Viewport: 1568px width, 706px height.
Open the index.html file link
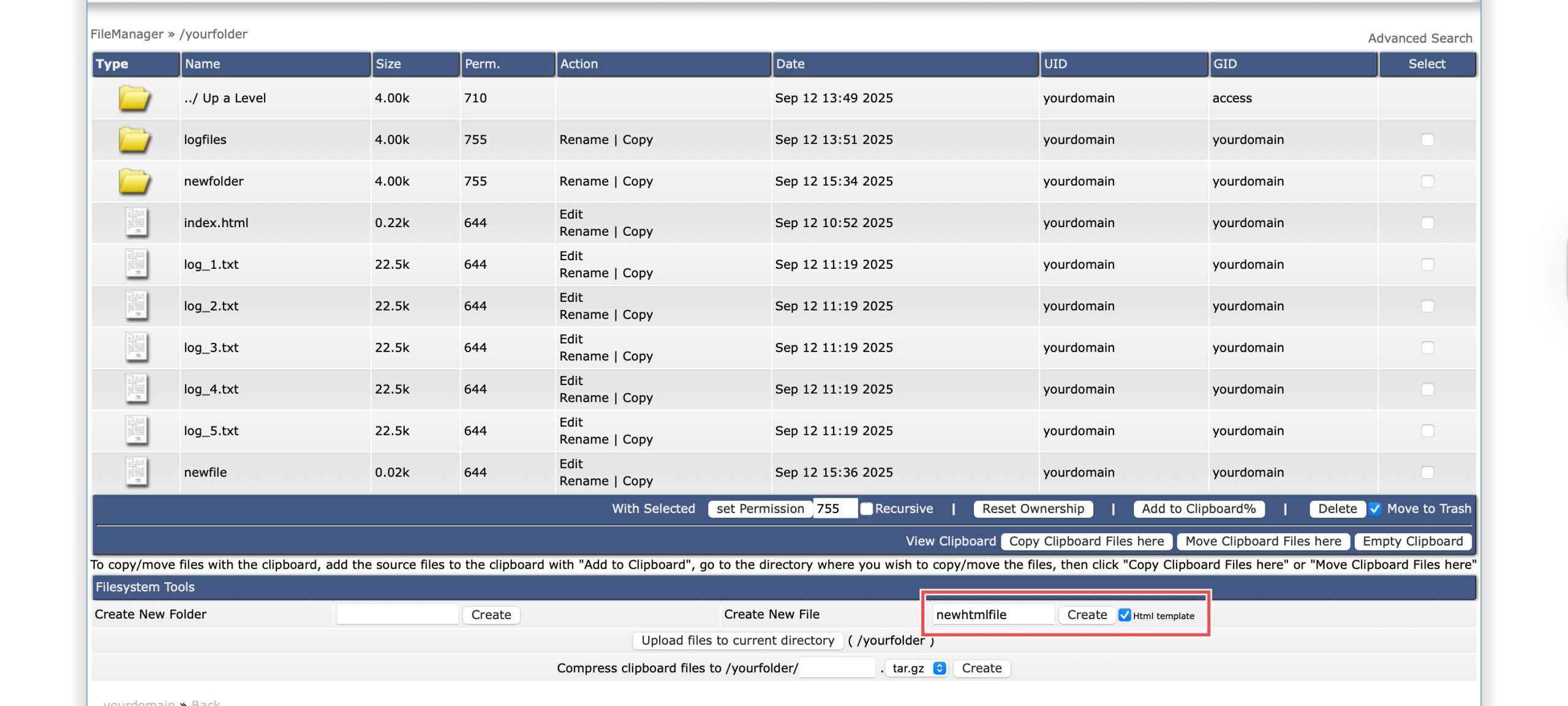coord(216,223)
